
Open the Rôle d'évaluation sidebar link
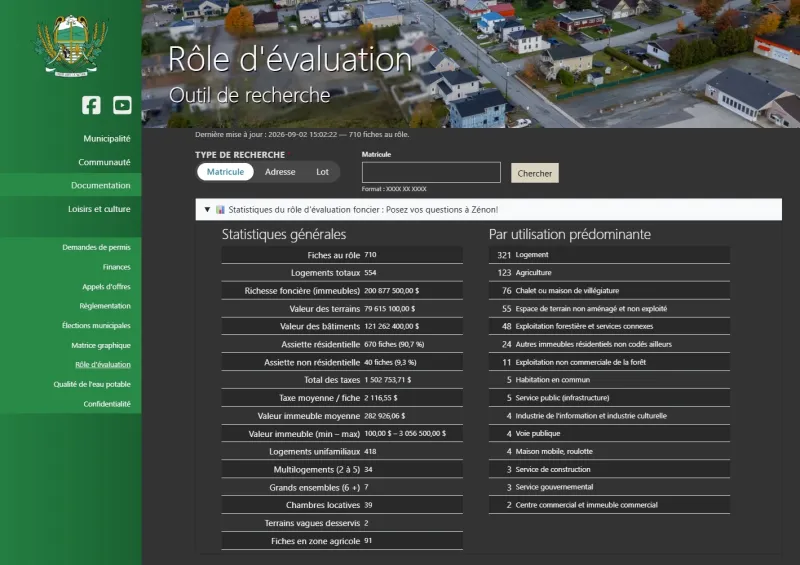click(103, 364)
